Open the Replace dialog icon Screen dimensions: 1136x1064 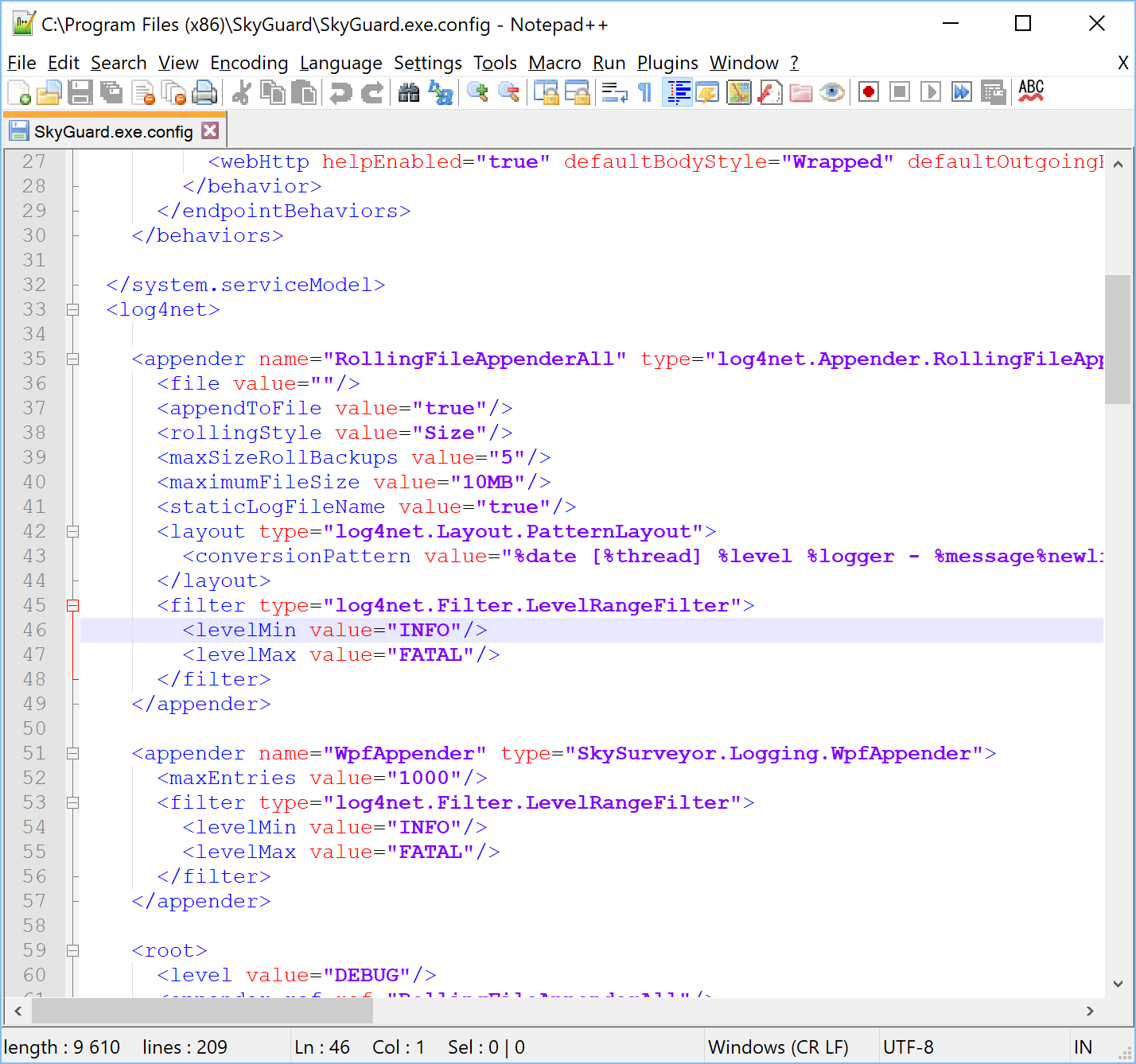coord(440,93)
